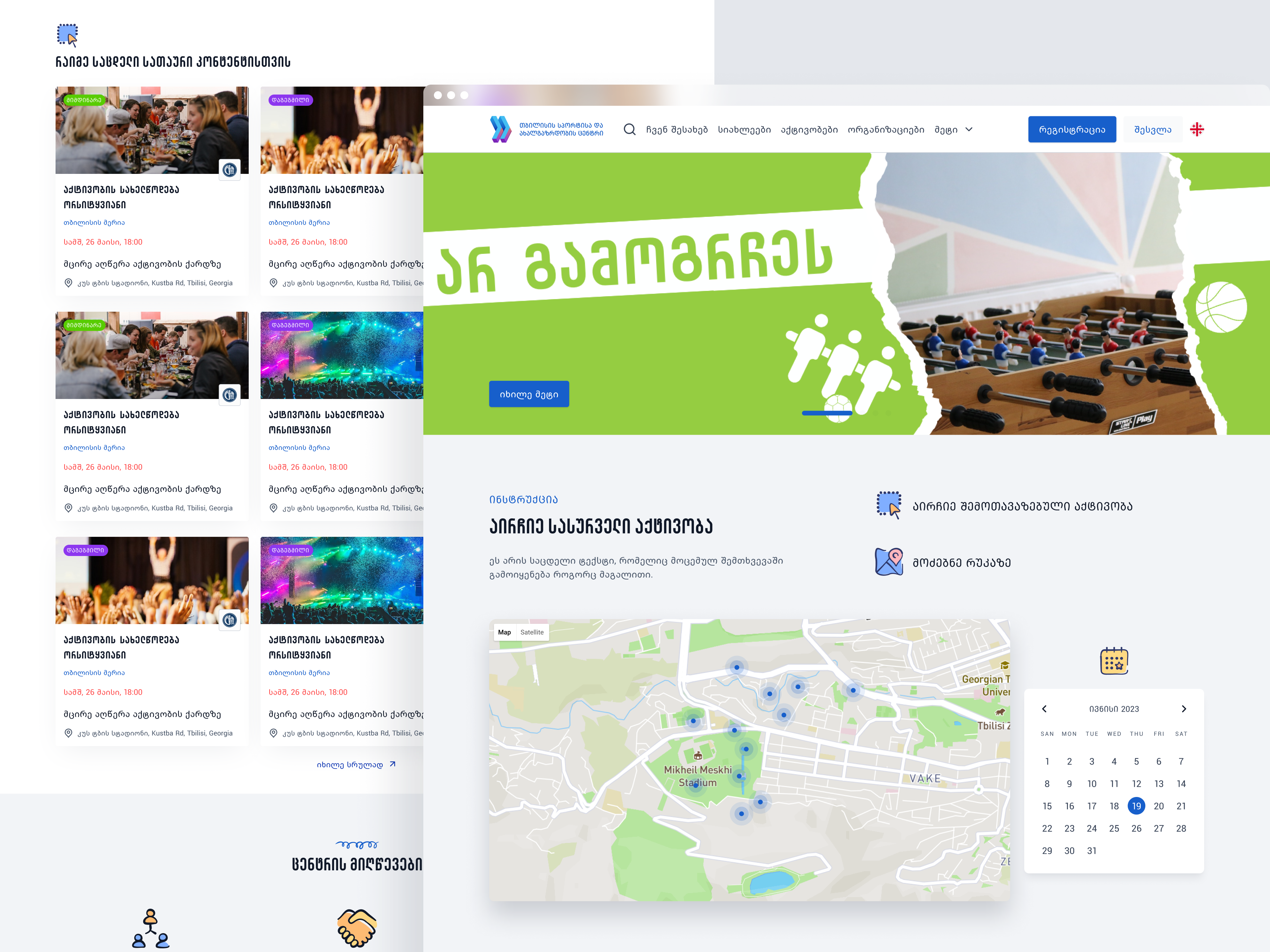Click "თბილისის მერია" link on first-row left card
Viewport: 1270px width, 952px height.
[x=94, y=222]
